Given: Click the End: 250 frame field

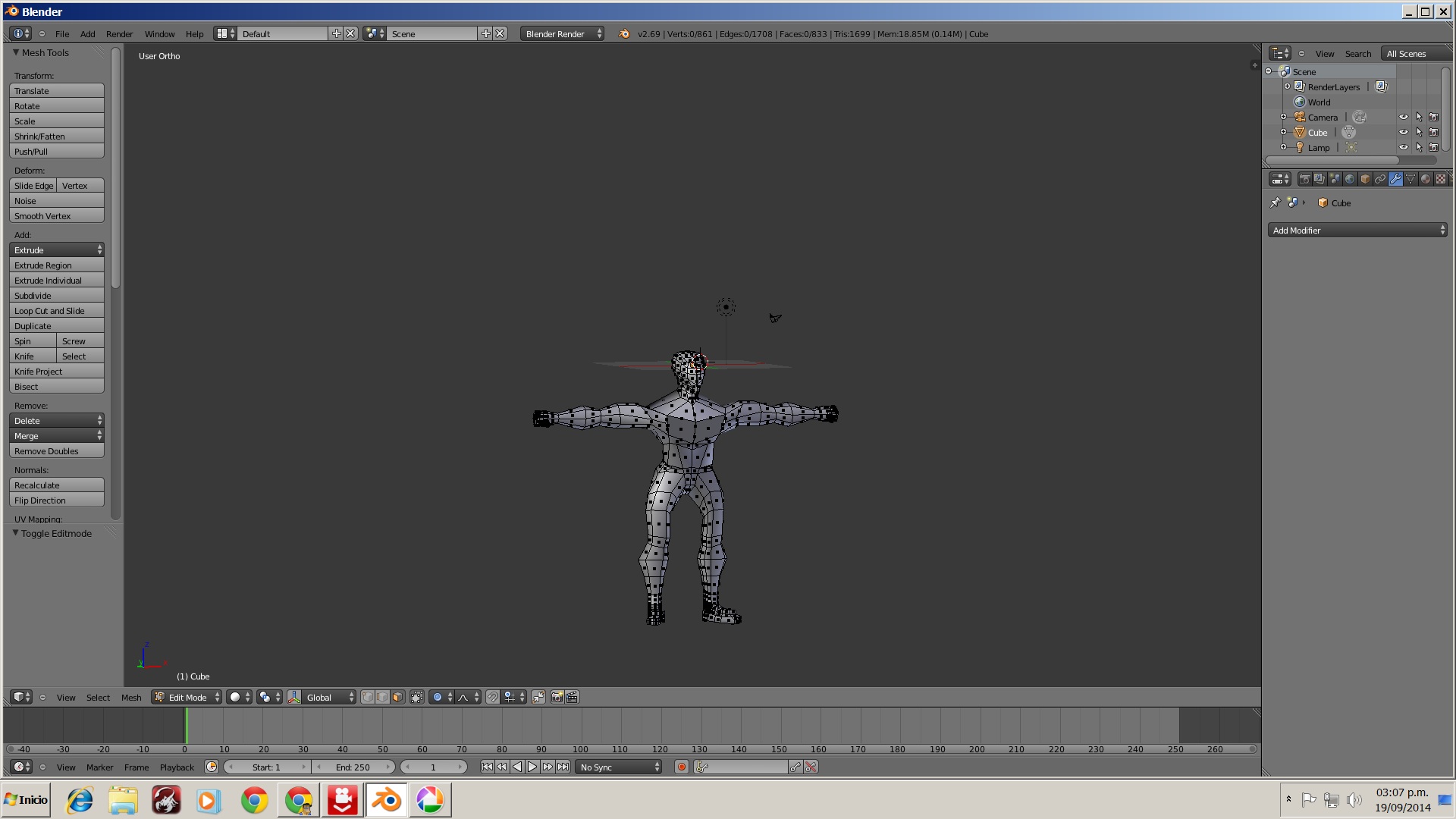Looking at the screenshot, I should (x=353, y=767).
